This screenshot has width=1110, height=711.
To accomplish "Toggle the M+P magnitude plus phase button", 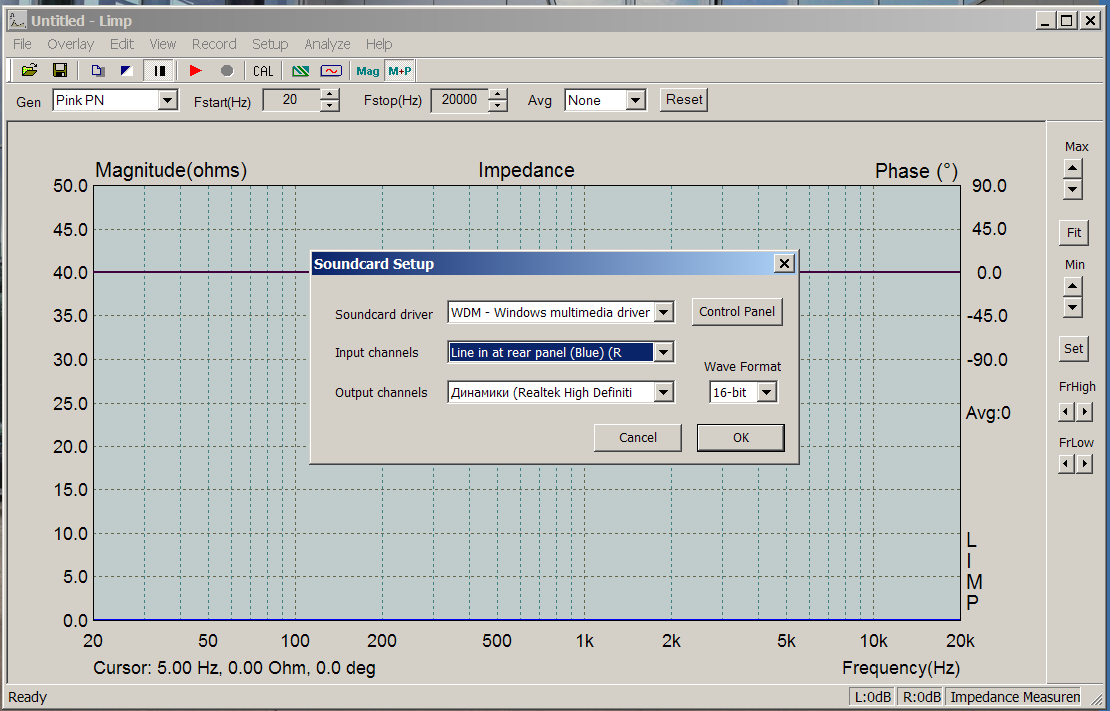I will (x=400, y=70).
